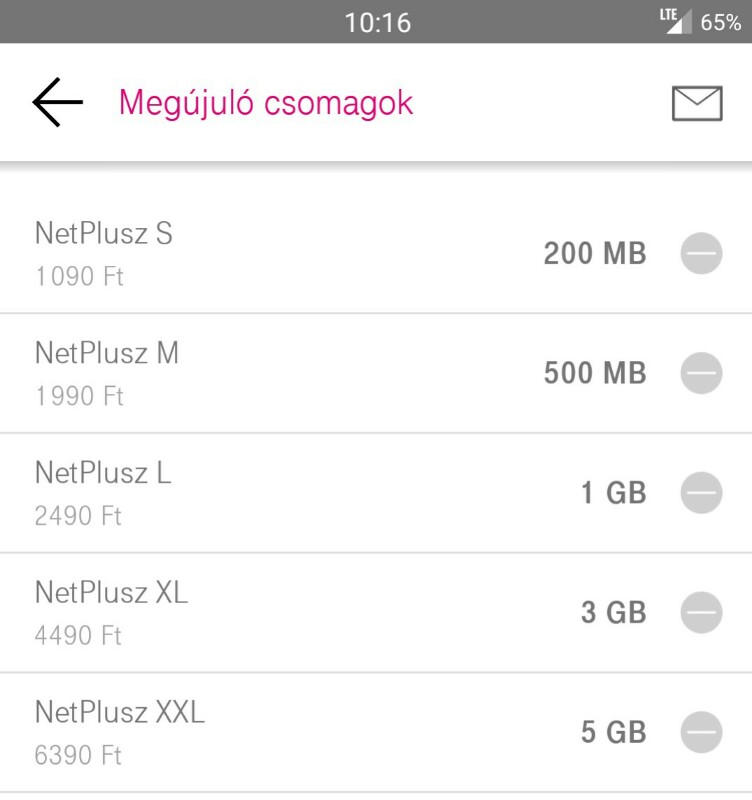Select the NetPlusz XXL package name
This screenshot has width=752, height=800.
coord(119,712)
